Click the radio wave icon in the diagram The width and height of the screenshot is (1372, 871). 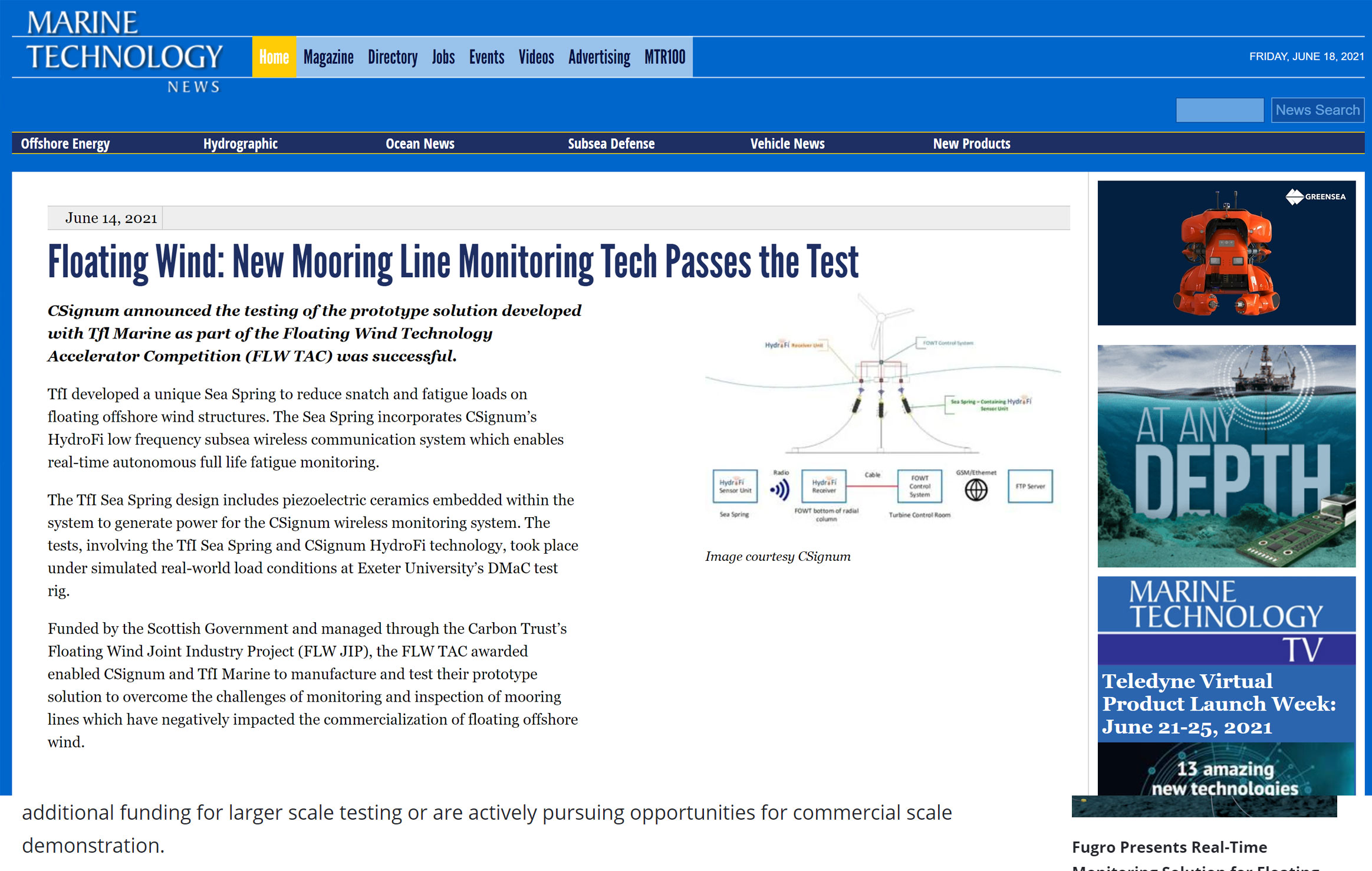[779, 489]
